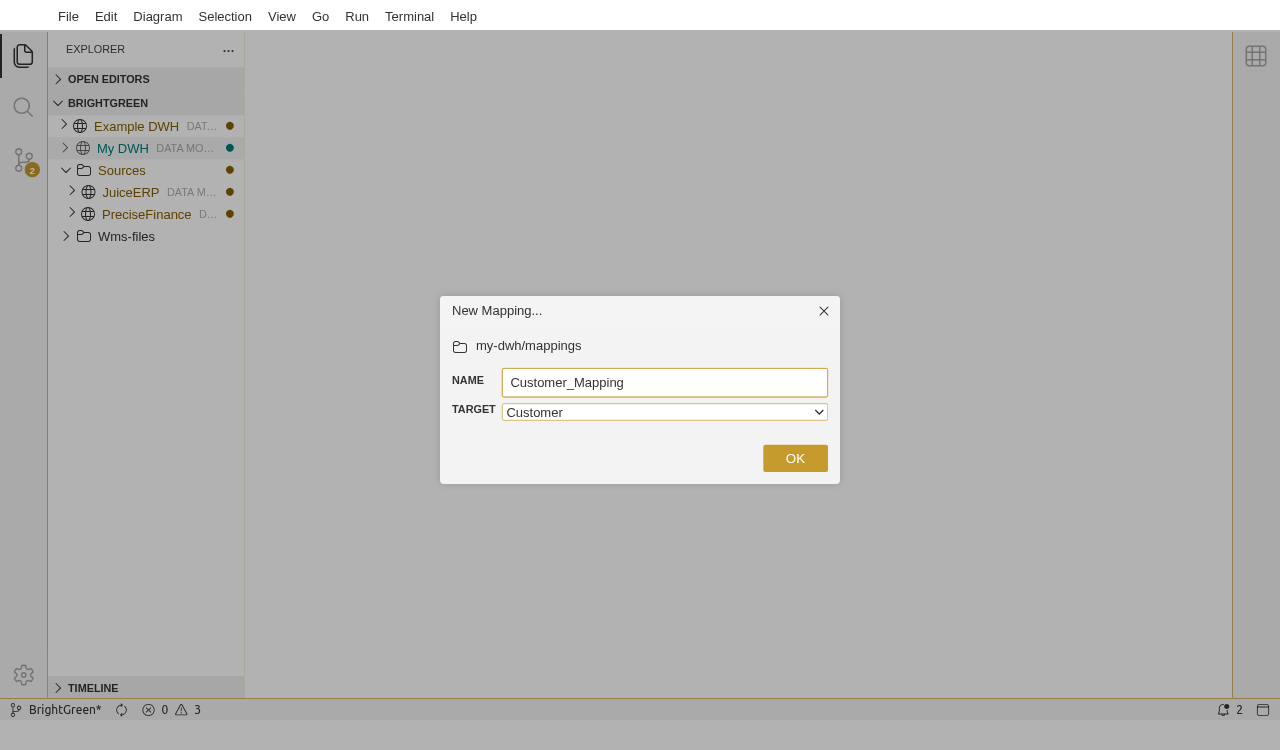Click the Name input field
The height and width of the screenshot is (750, 1280).
pos(664,382)
